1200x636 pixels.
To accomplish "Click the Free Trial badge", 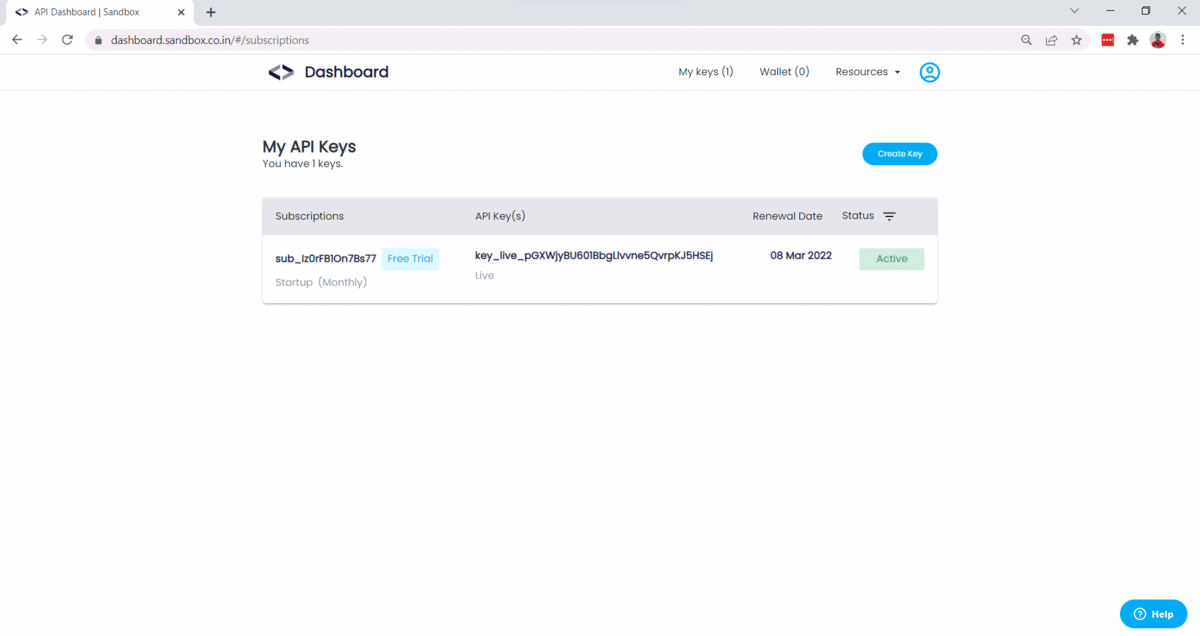I will tap(410, 259).
